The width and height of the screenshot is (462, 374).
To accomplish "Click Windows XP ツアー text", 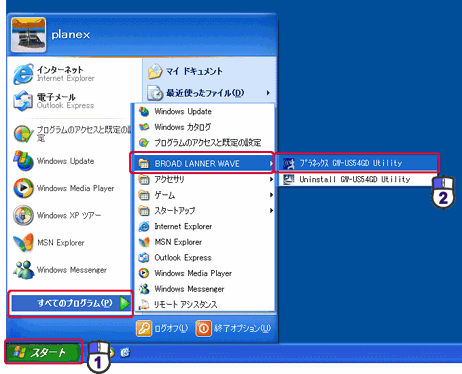I will click(x=69, y=216).
